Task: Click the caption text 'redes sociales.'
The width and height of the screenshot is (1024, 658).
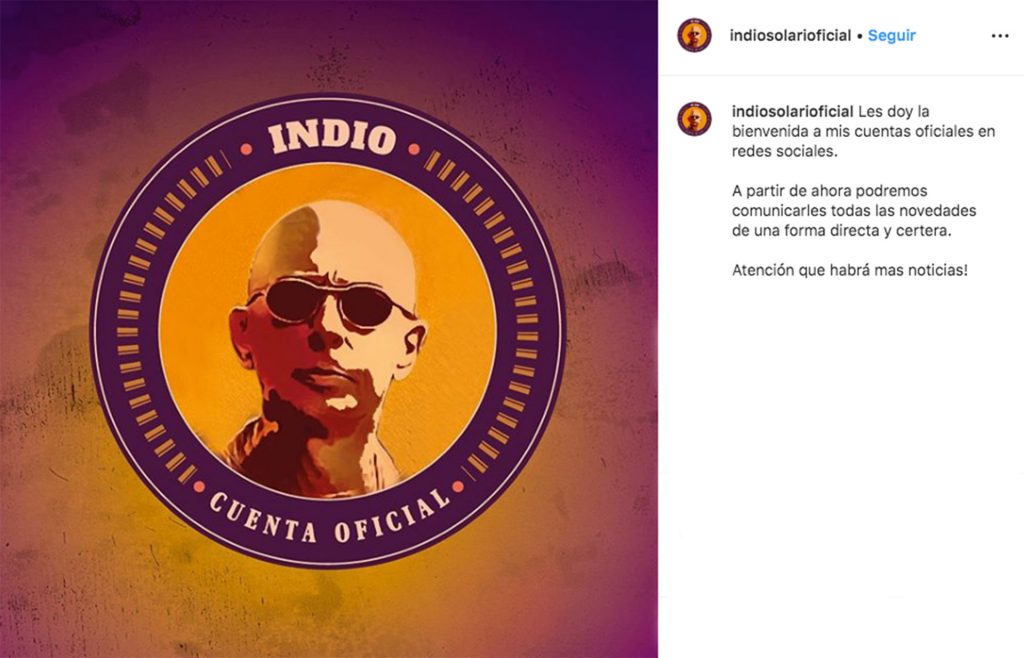Action: 784,151
